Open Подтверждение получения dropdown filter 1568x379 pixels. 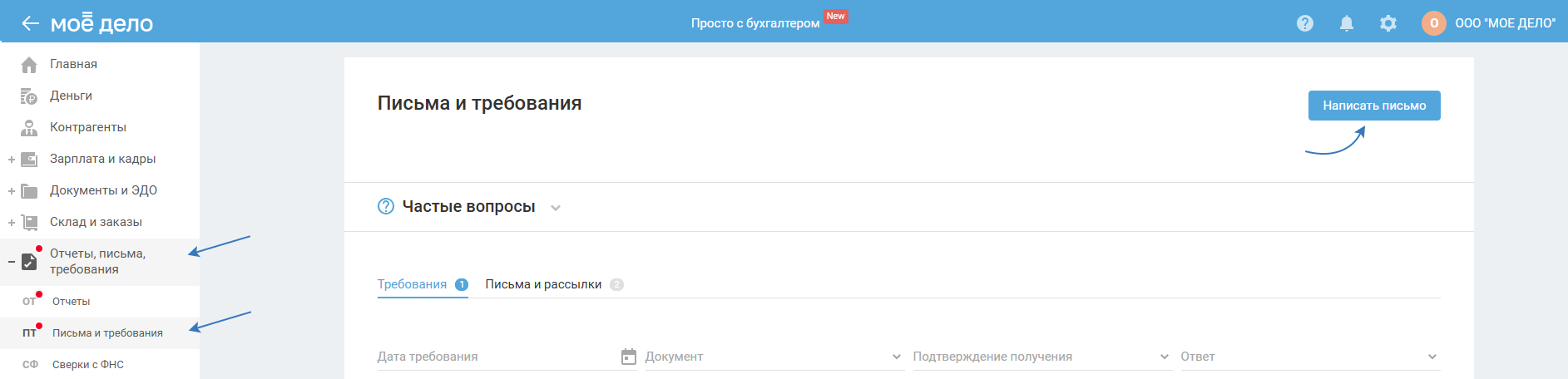point(1042,357)
